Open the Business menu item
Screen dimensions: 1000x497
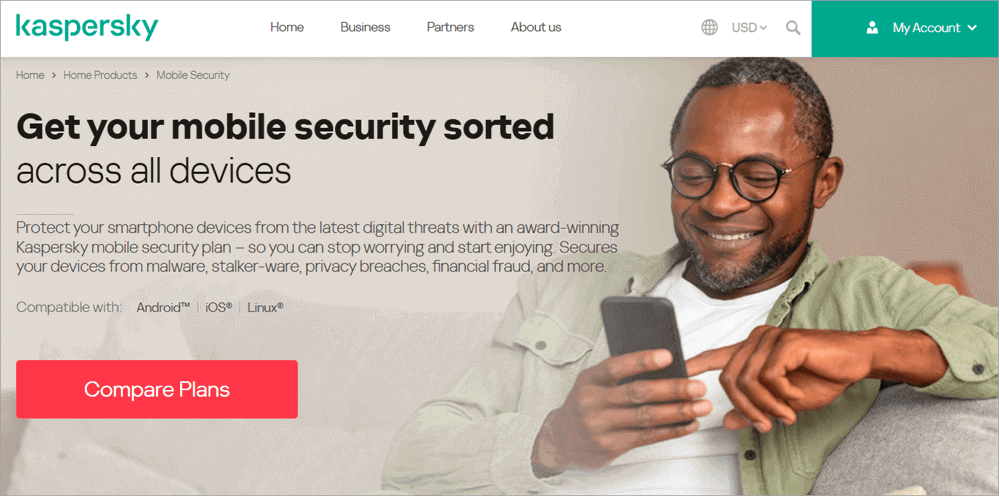365,27
